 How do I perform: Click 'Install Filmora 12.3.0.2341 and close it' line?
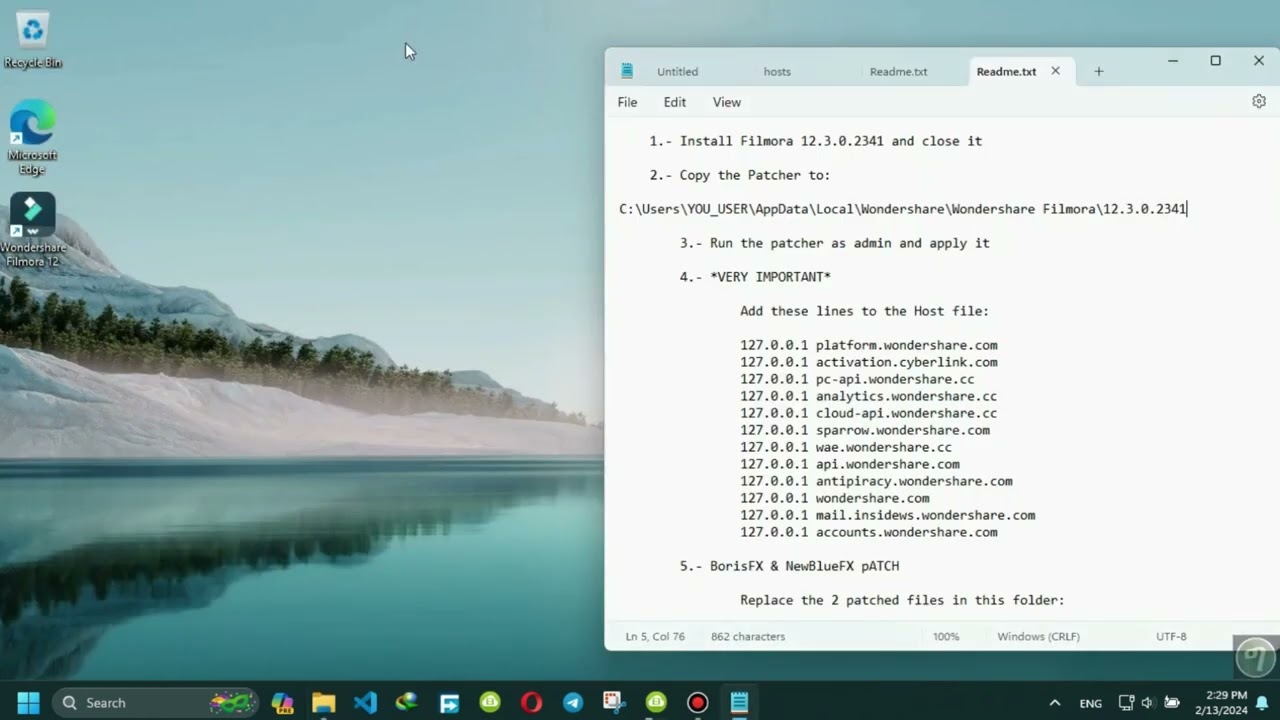click(815, 141)
